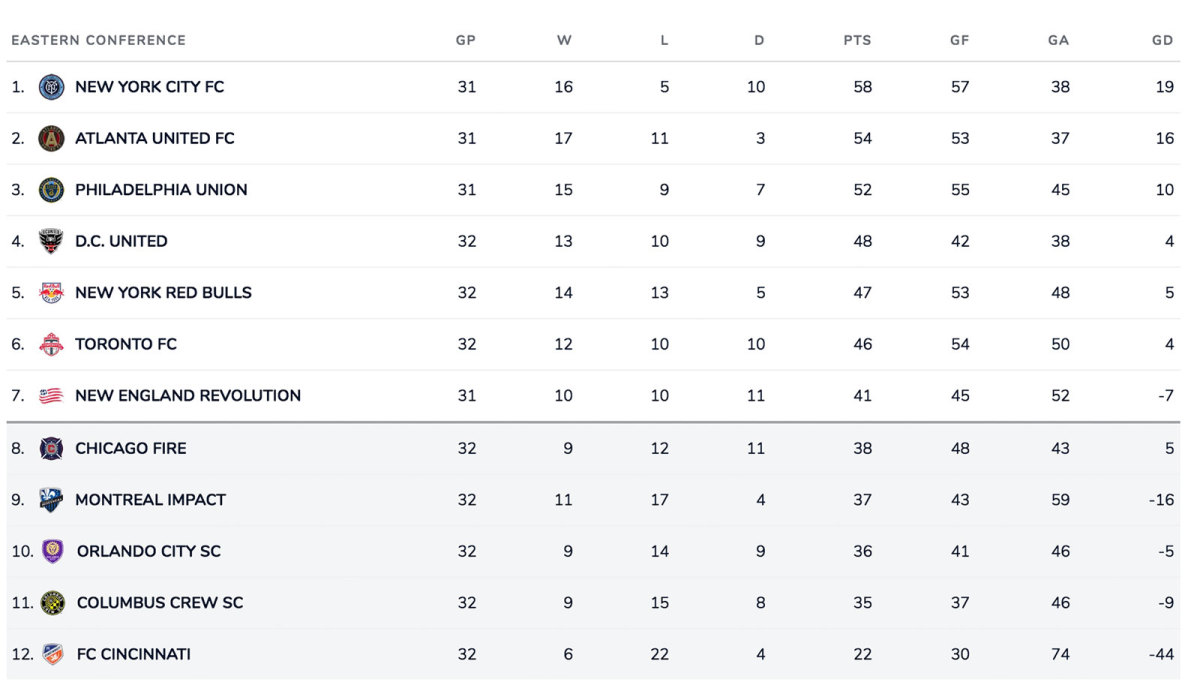
Task: Click the Toronto FC crest icon
Action: [51, 344]
